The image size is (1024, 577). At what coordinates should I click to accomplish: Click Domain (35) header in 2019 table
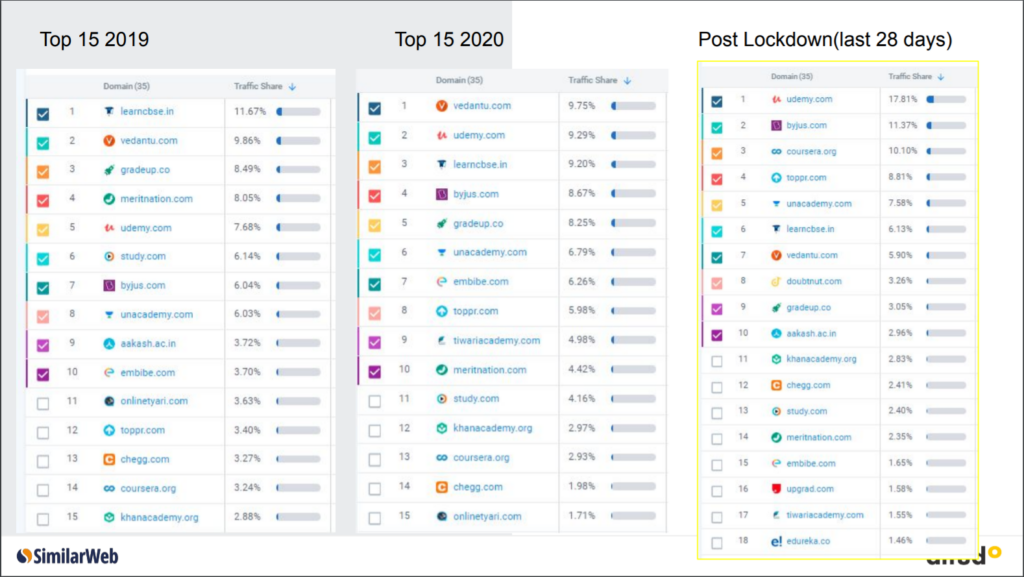126,86
